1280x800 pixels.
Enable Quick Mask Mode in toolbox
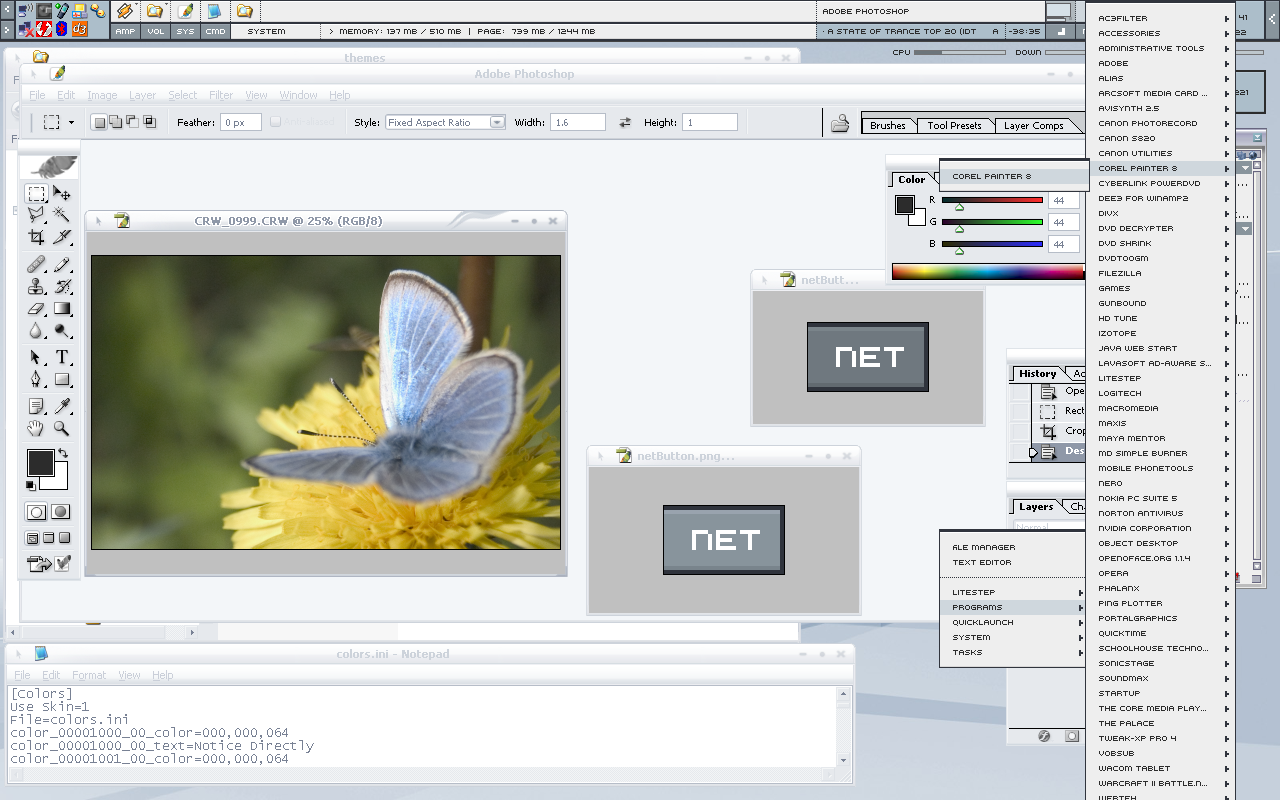[x=61, y=512]
